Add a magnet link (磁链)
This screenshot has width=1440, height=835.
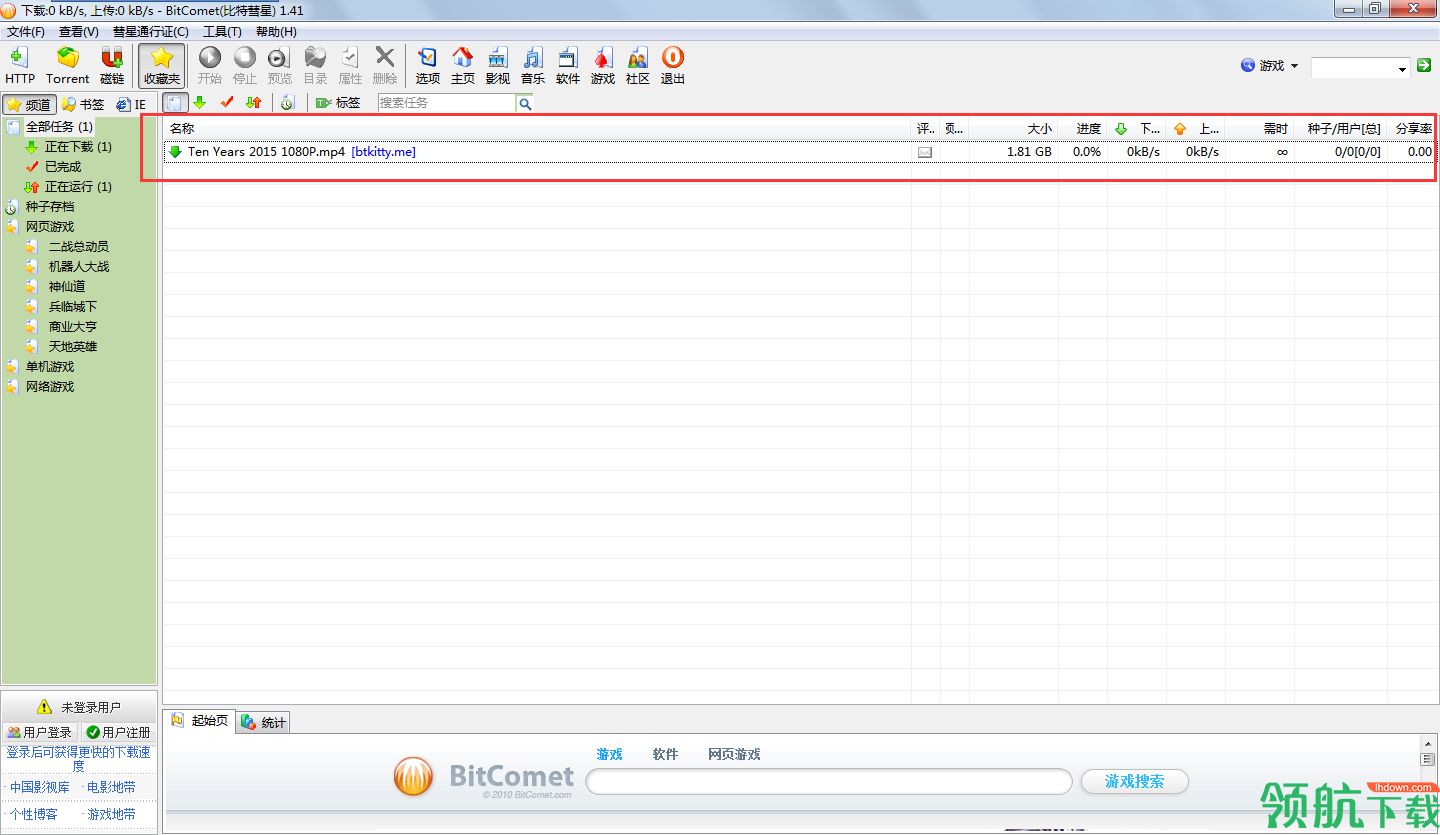[112, 65]
